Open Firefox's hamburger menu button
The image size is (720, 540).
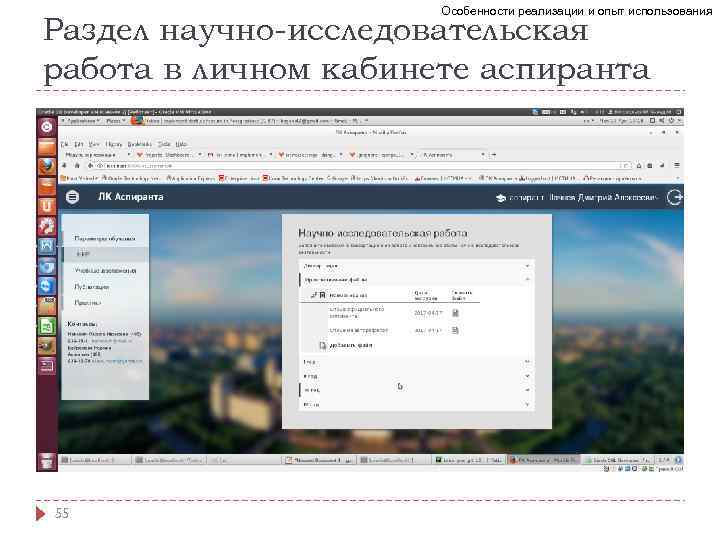pos(677,165)
